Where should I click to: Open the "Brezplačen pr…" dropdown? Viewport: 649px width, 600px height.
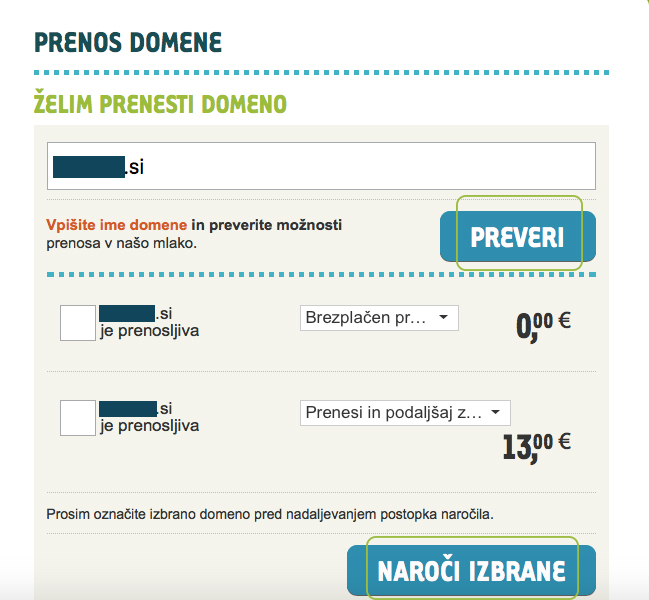click(379, 318)
